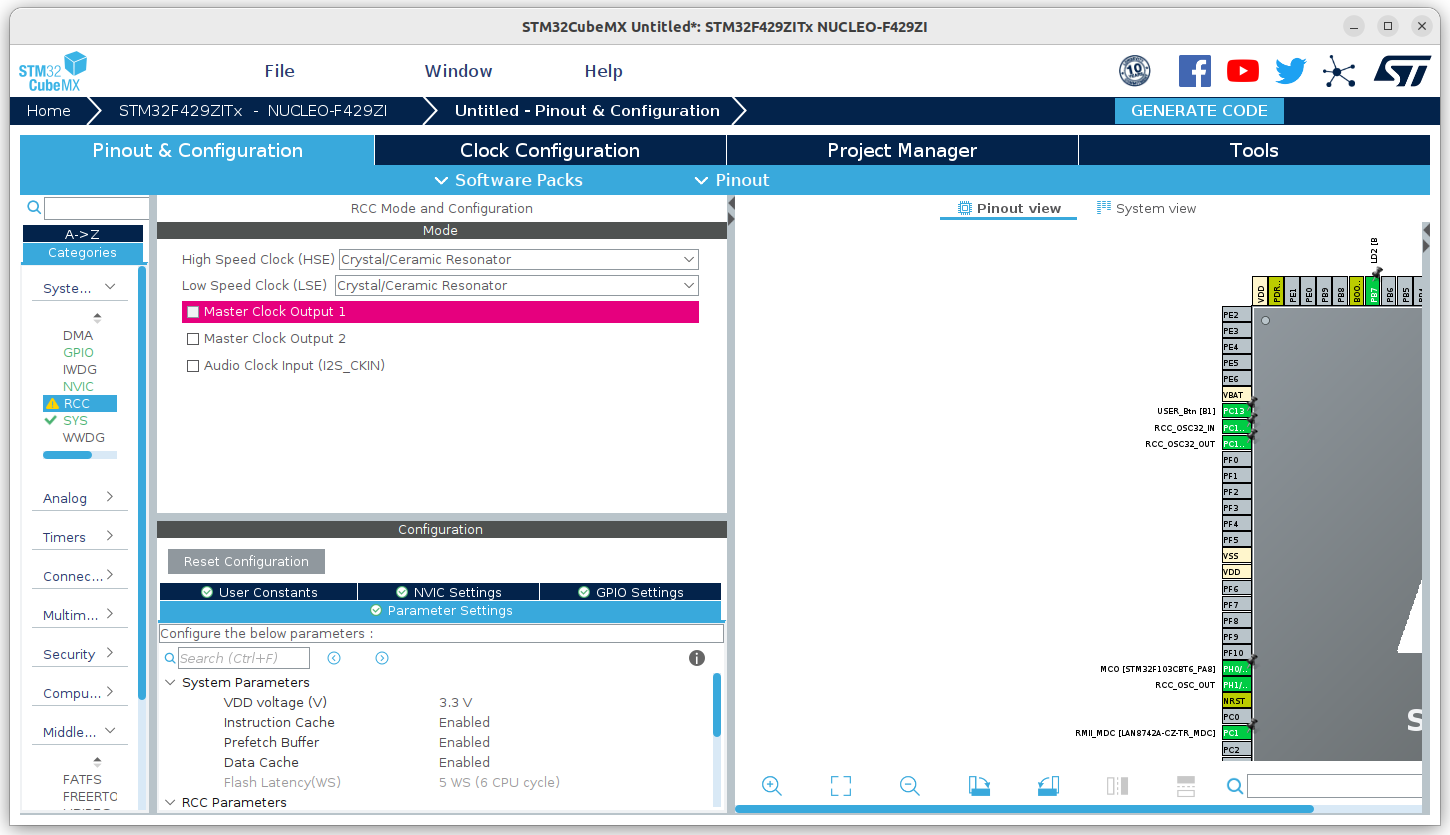The image size is (1450, 835).
Task: Open GPIO Settings tab
Action: tap(630, 592)
